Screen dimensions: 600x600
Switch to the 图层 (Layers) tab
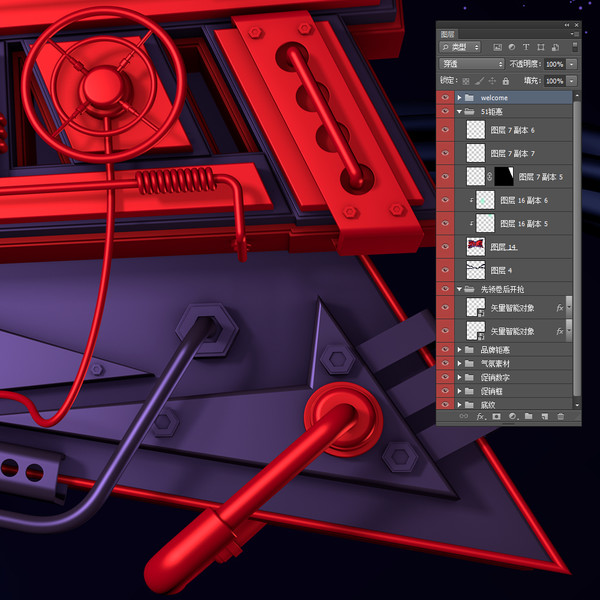[447, 34]
